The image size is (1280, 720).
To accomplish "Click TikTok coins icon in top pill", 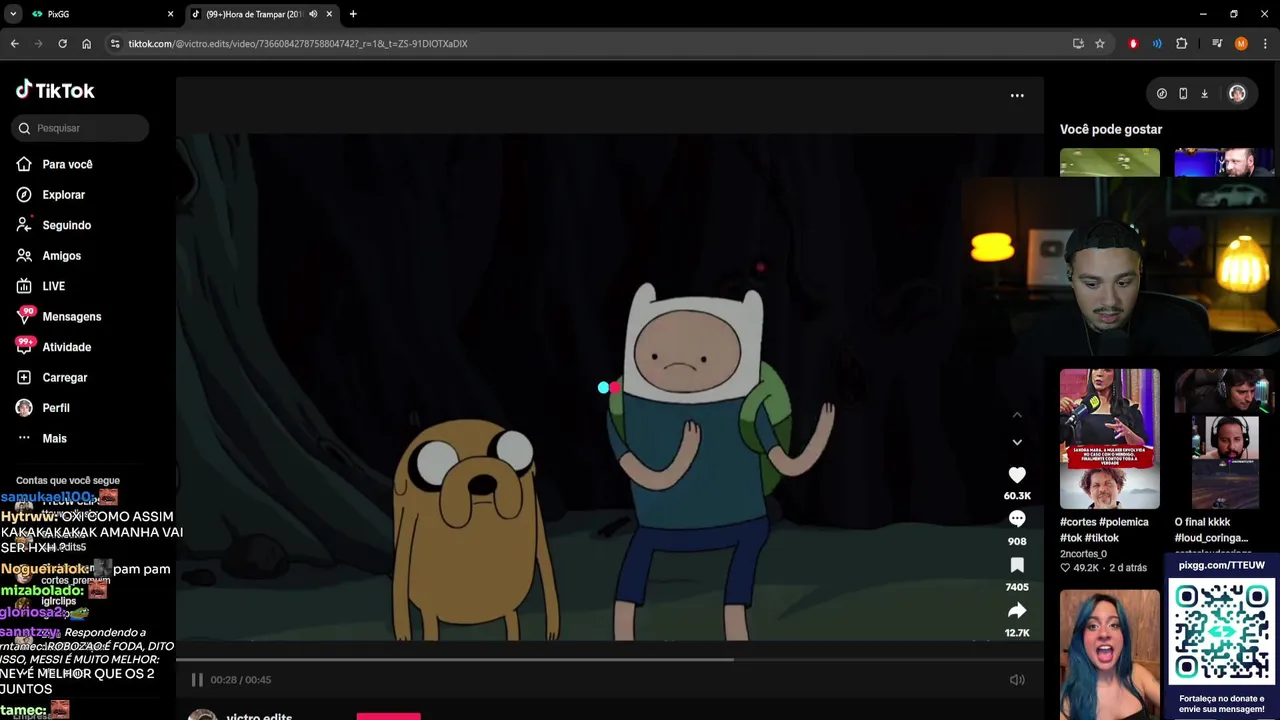I will click(x=1161, y=94).
